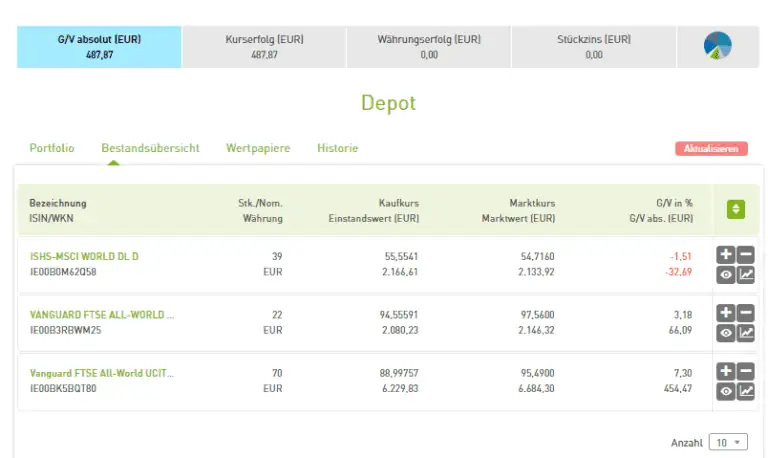
Task: Click the Stk./Nom. column header
Action: coord(261,203)
